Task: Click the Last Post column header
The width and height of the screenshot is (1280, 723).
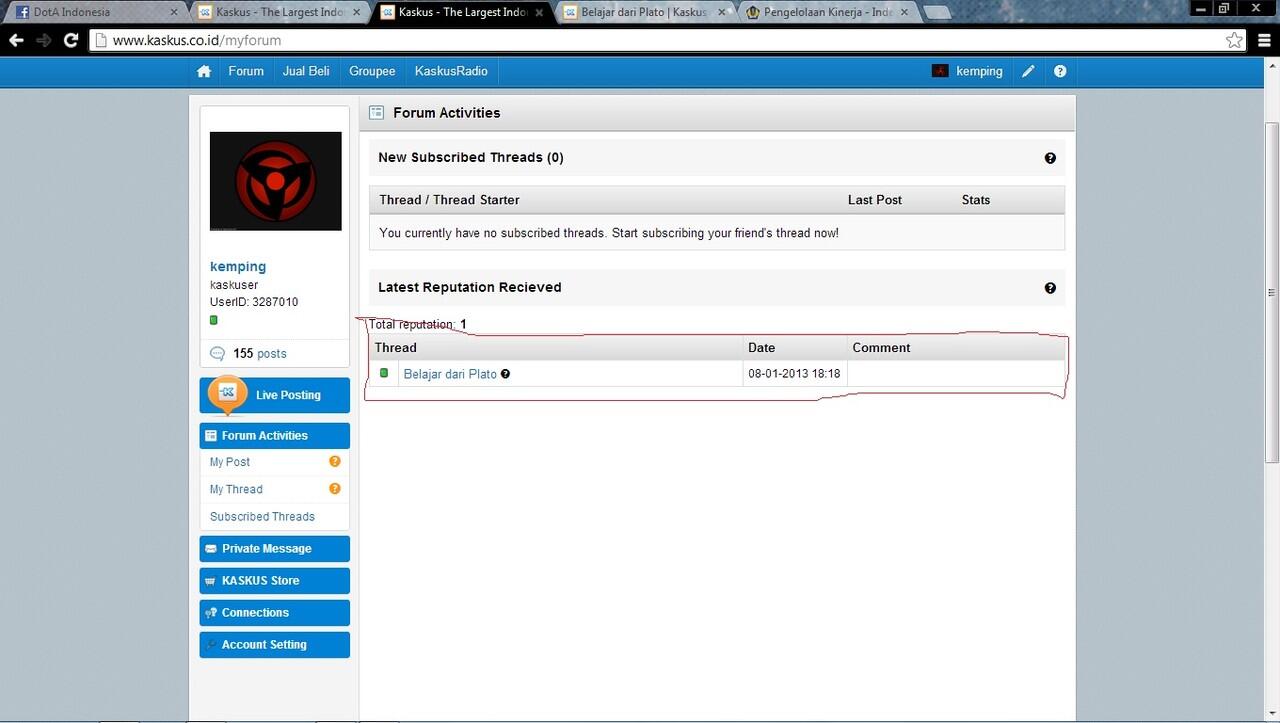Action: pos(875,200)
